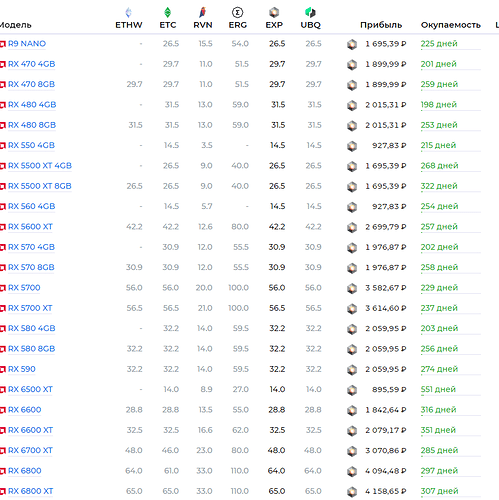The image size is (499, 500).
Task: Click the EXP column header label
Action: tap(274, 25)
